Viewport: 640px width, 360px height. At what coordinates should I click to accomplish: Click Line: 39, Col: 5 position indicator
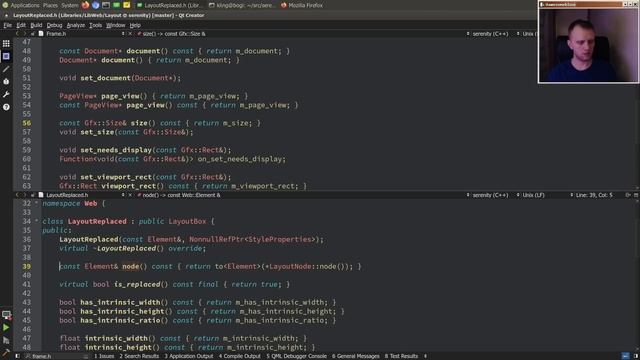pyautogui.click(x=594, y=195)
